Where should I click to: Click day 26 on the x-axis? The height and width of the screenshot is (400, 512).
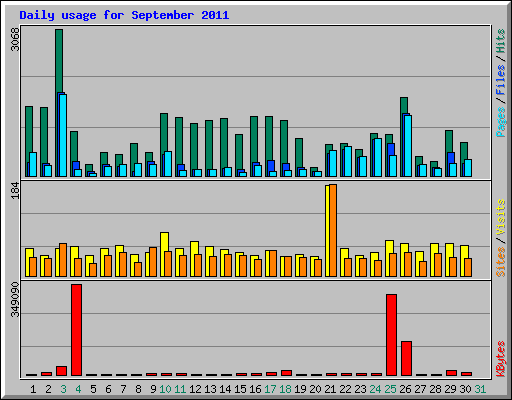405,389
